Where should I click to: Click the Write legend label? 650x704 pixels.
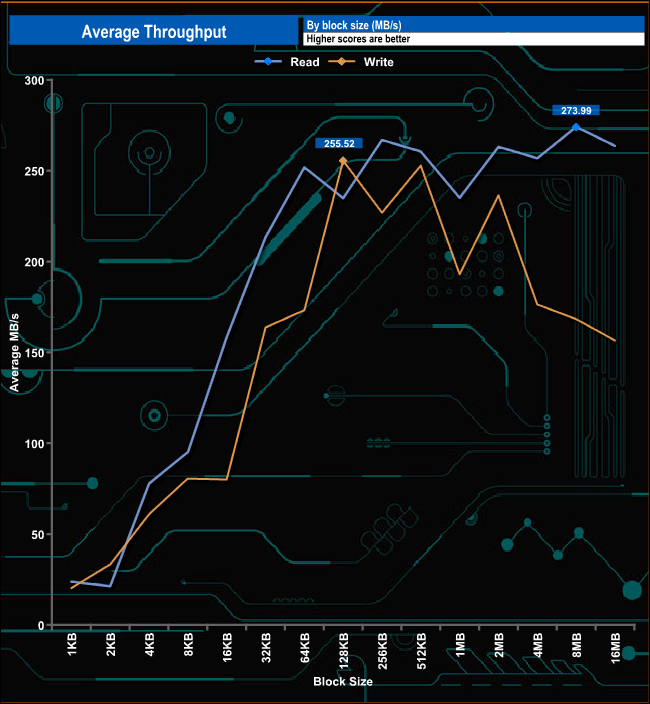point(378,62)
